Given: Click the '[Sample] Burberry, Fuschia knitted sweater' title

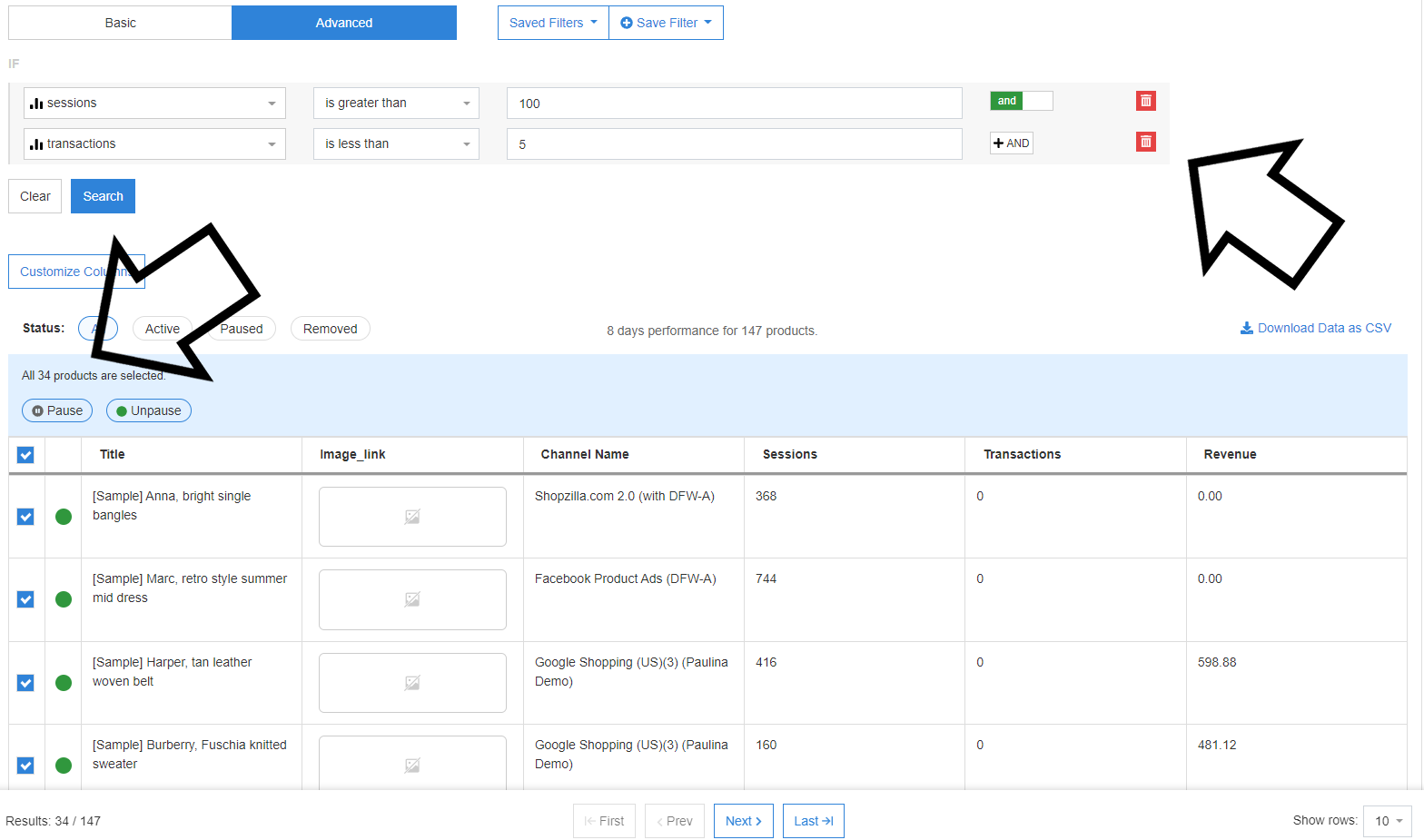Looking at the screenshot, I should coord(190,755).
